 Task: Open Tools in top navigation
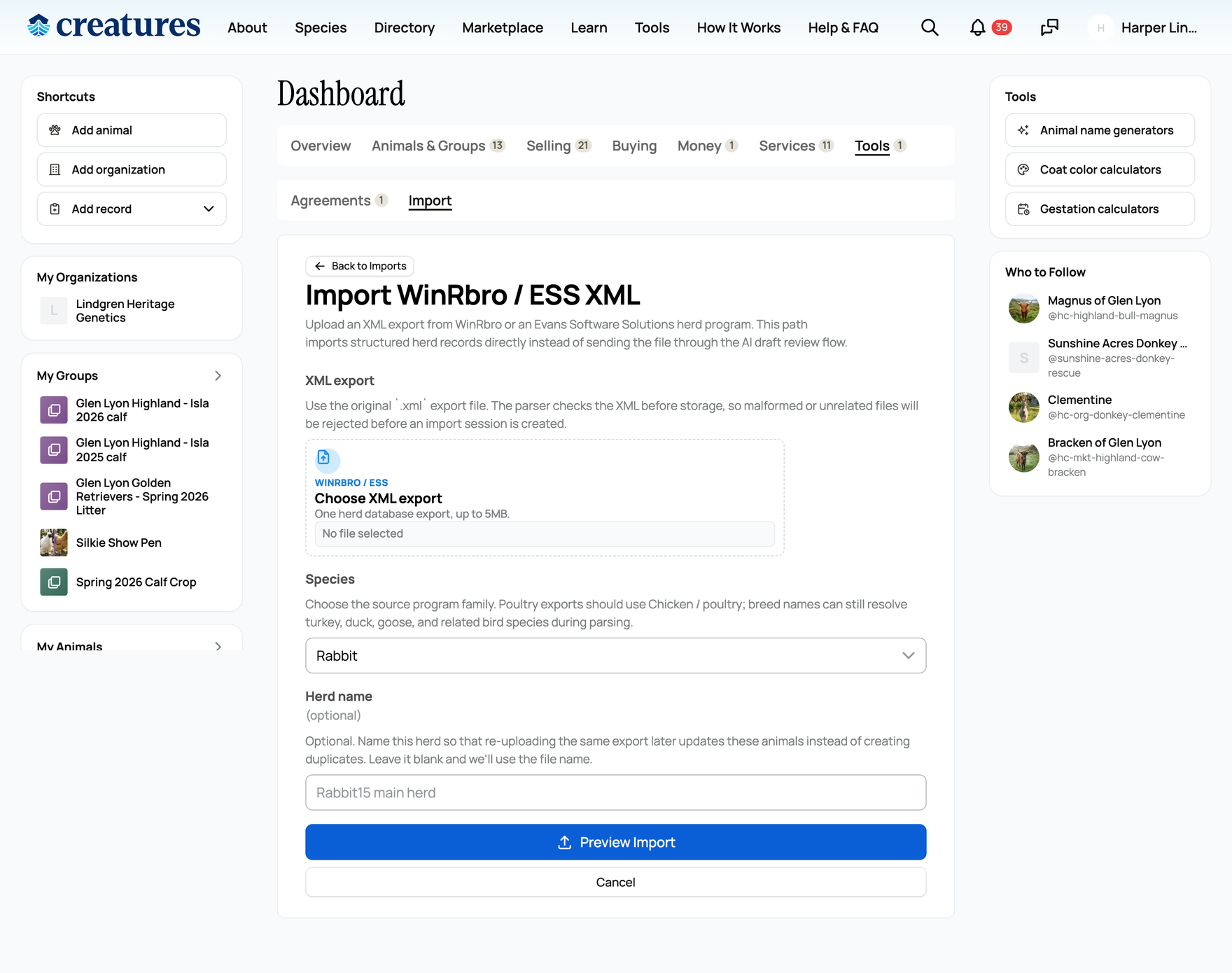[652, 28]
